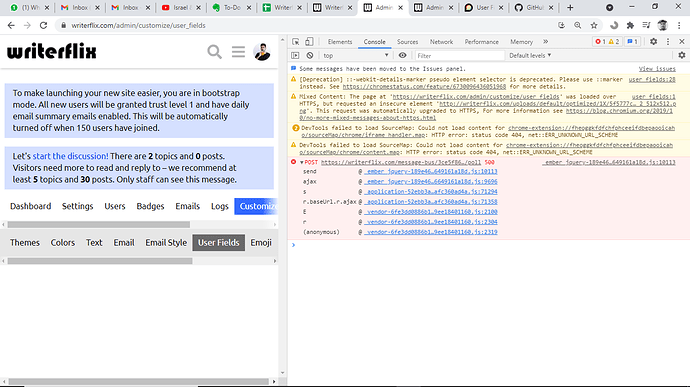Open the Network tab in DevTools
This screenshot has width=690, height=387.
[441, 42]
